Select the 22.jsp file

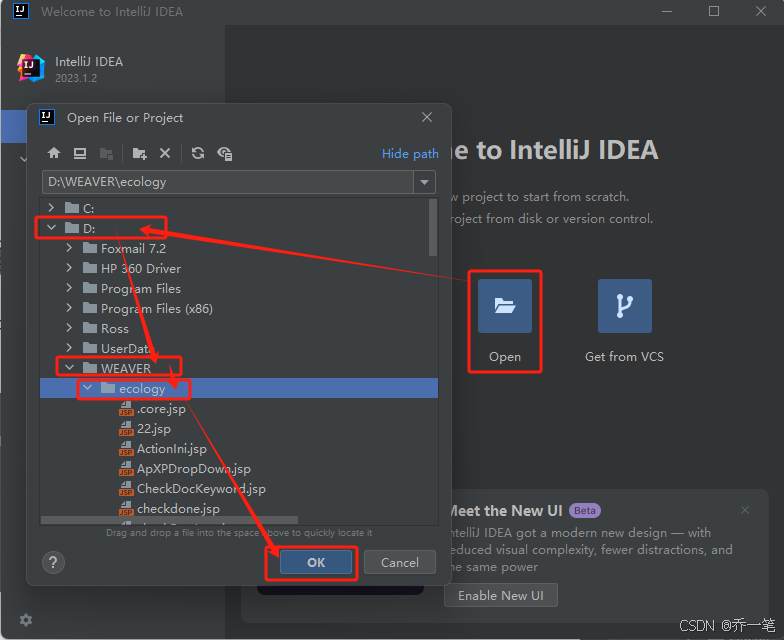239,428
